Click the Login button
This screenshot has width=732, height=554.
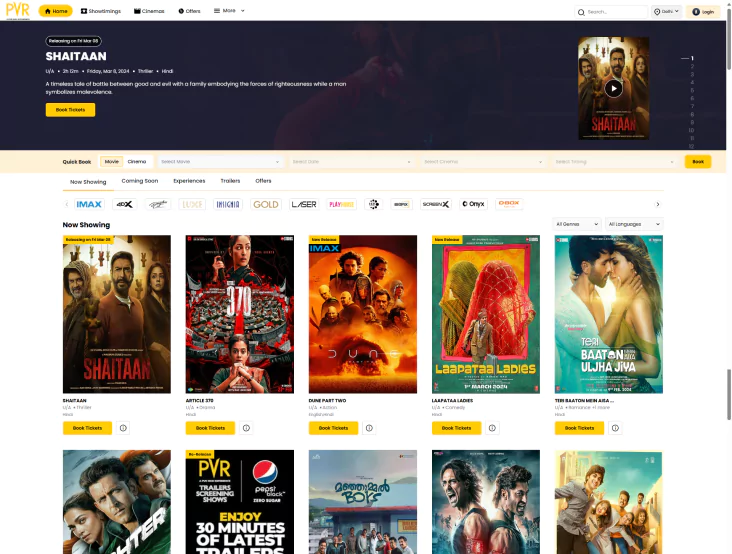[703, 12]
